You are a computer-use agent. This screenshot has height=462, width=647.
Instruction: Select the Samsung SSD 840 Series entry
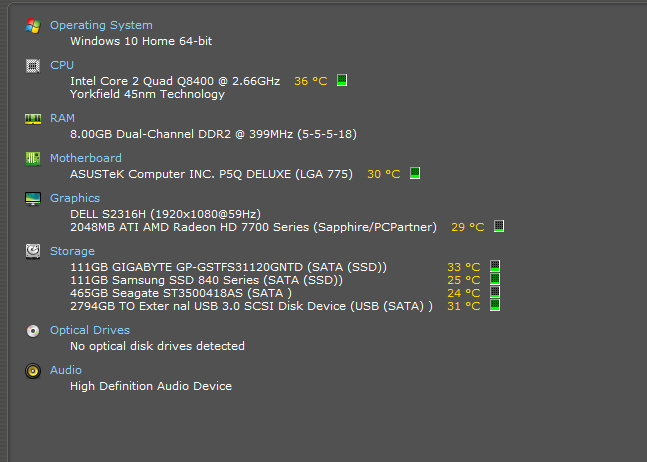(206, 280)
